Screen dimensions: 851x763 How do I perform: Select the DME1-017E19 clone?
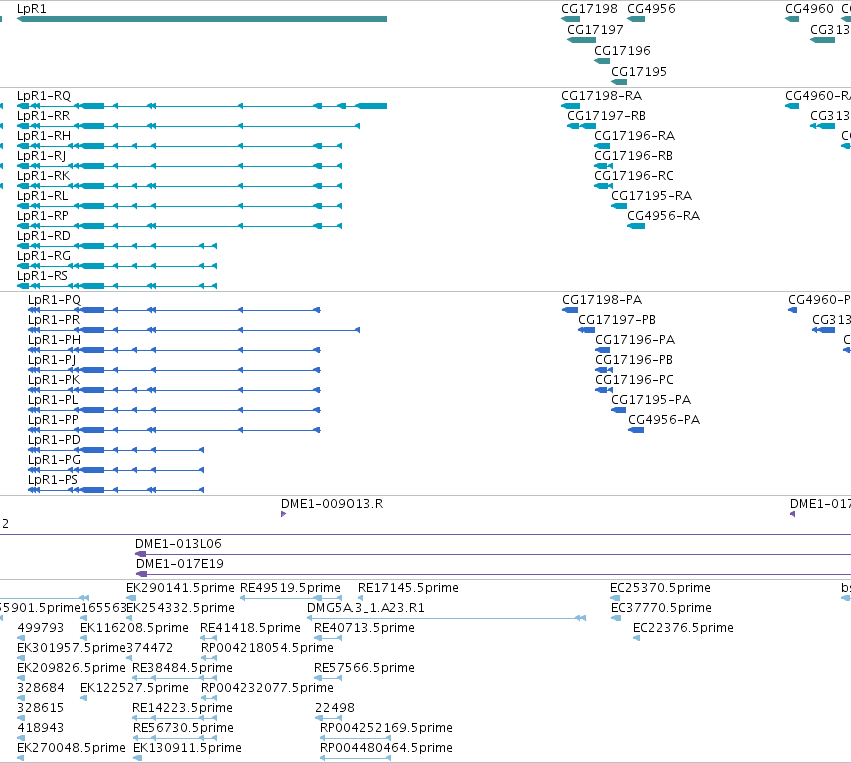pos(493,574)
